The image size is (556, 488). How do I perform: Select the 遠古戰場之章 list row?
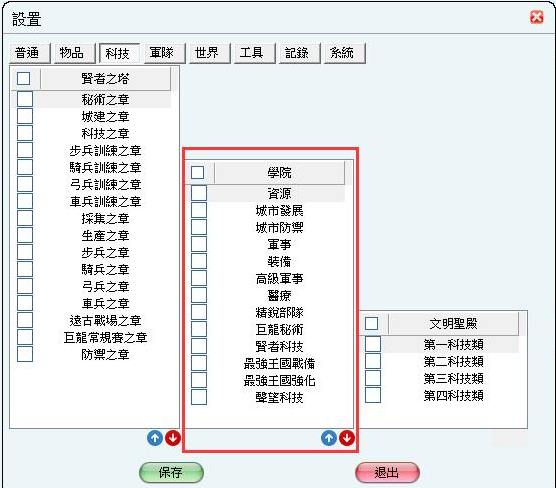click(x=94, y=320)
